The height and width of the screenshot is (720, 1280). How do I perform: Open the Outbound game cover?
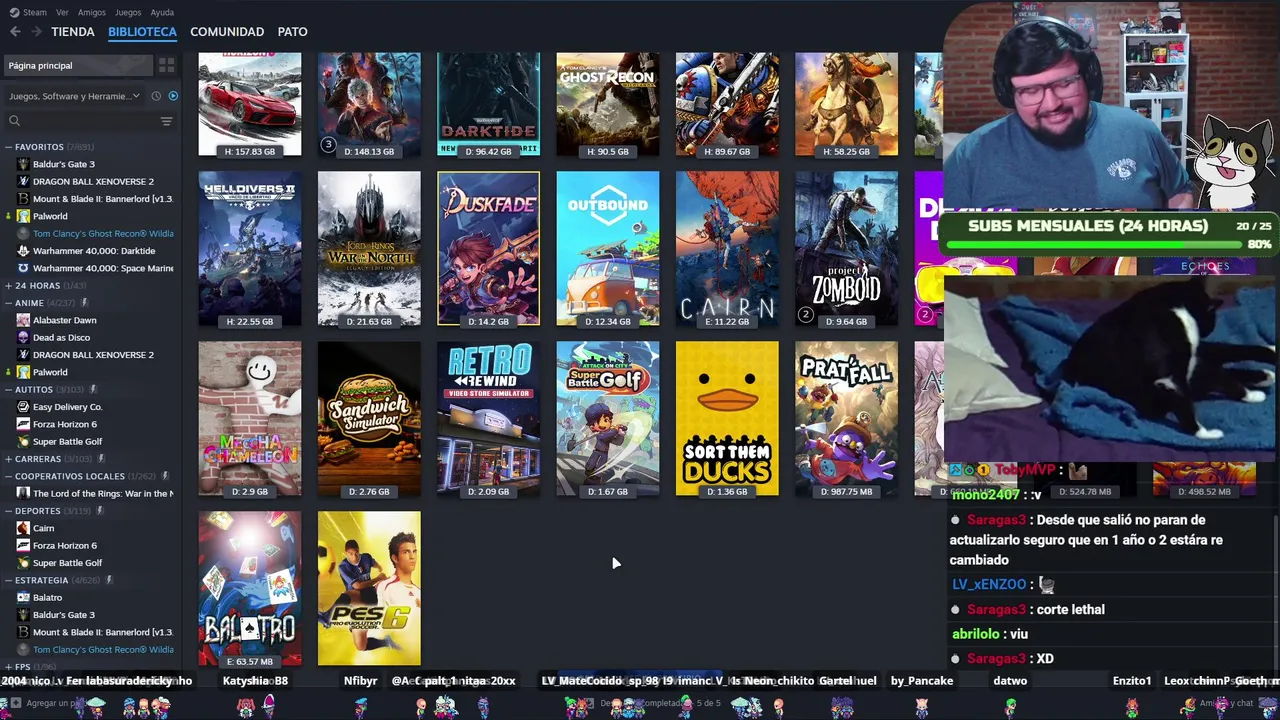tap(608, 248)
